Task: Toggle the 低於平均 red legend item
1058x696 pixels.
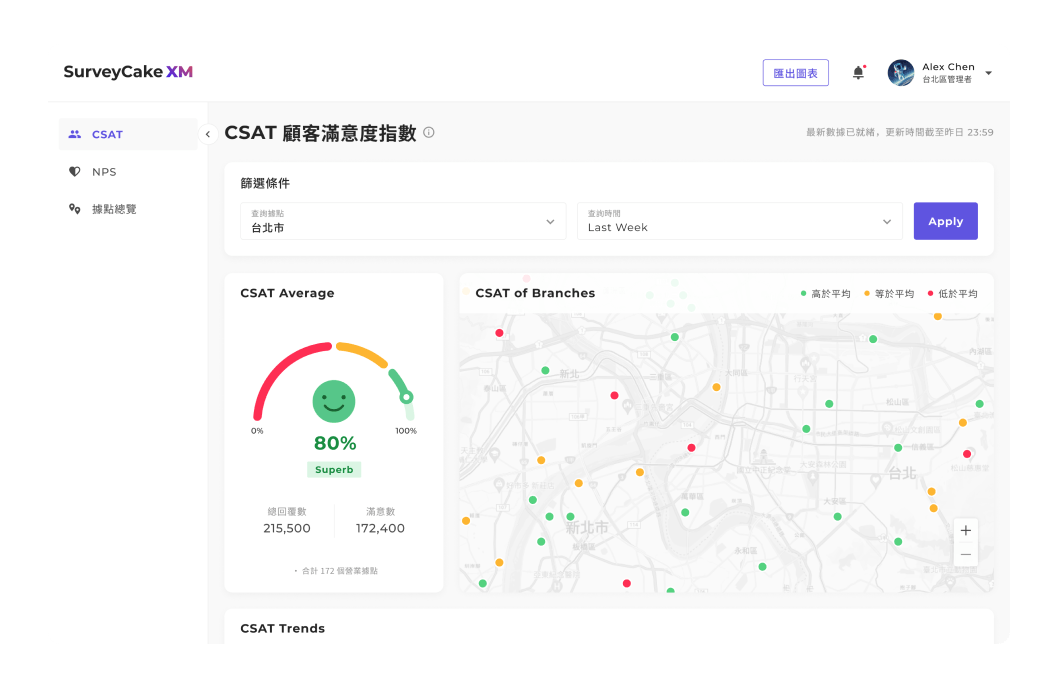Action: click(x=952, y=294)
